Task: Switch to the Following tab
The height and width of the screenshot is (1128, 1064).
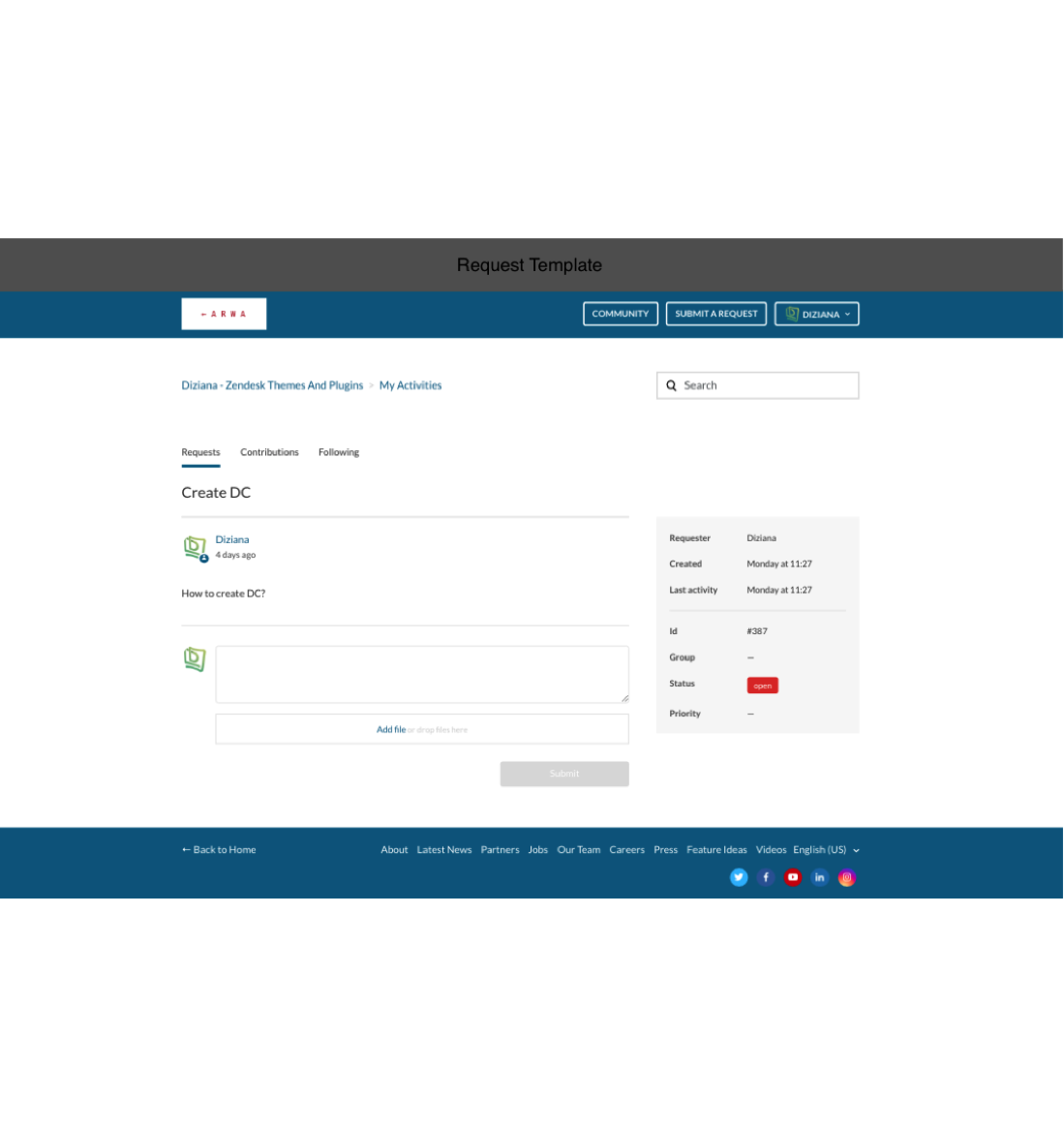Action: point(338,452)
